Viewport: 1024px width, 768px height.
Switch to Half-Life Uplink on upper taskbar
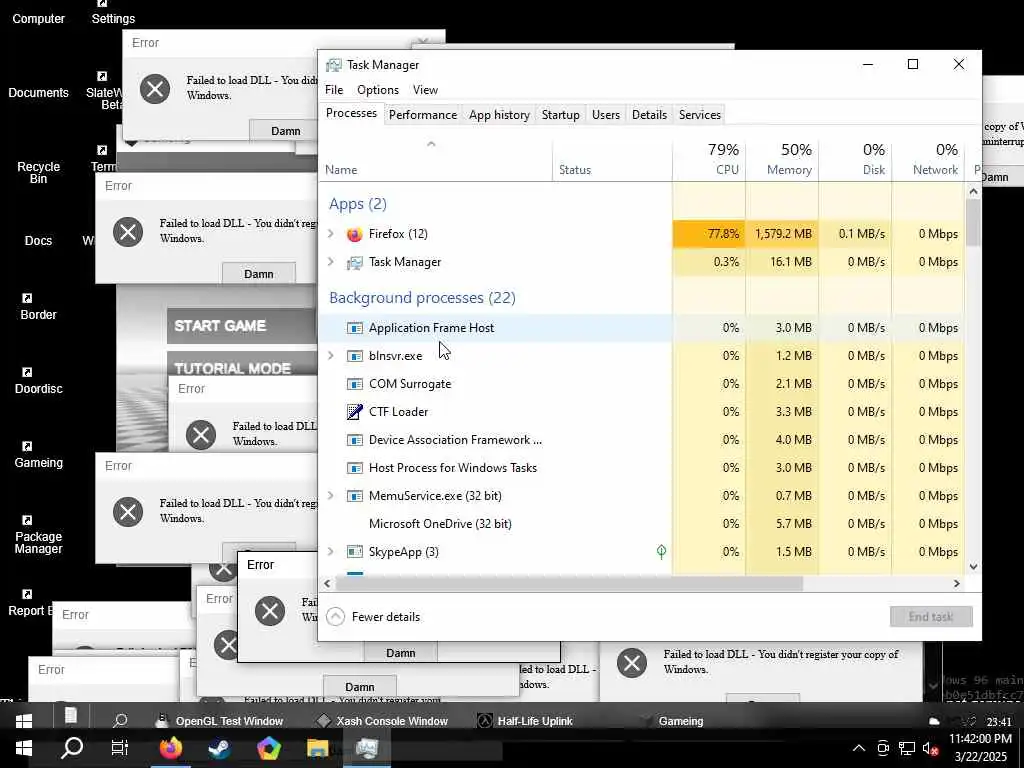point(525,721)
